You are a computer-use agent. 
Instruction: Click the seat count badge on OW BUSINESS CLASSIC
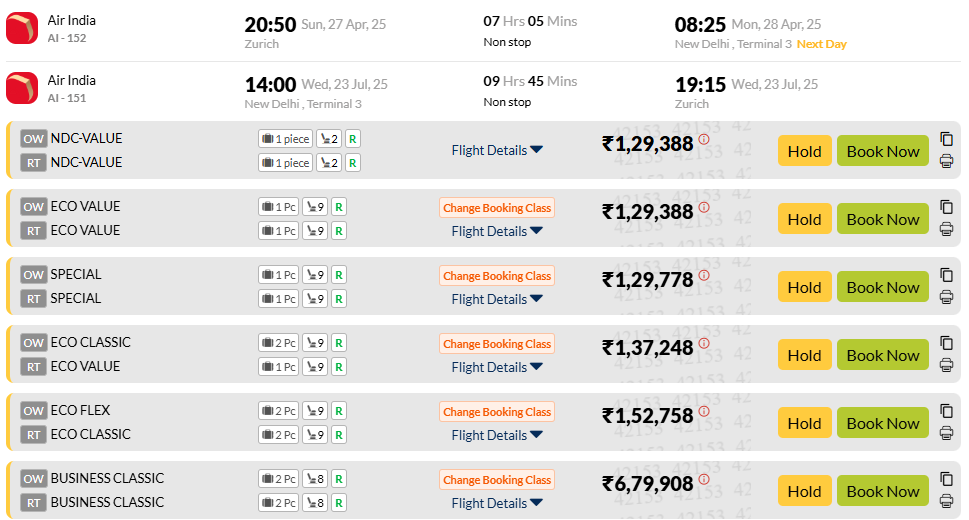pos(315,479)
